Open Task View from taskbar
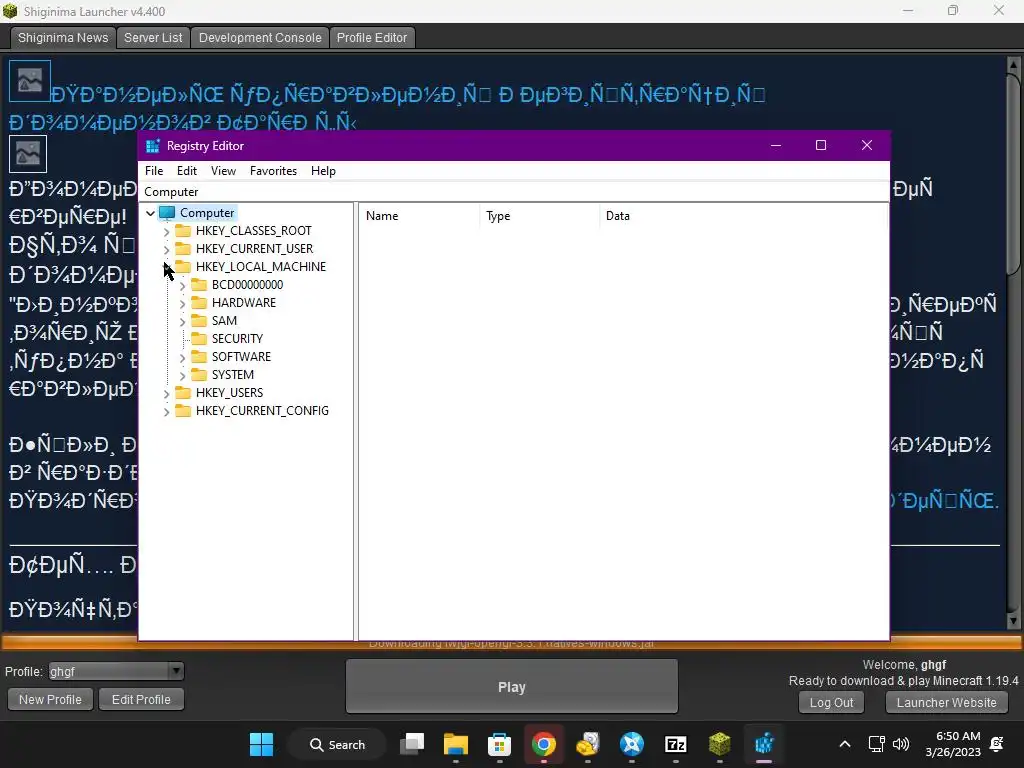1024x768 pixels. pyautogui.click(x=412, y=744)
